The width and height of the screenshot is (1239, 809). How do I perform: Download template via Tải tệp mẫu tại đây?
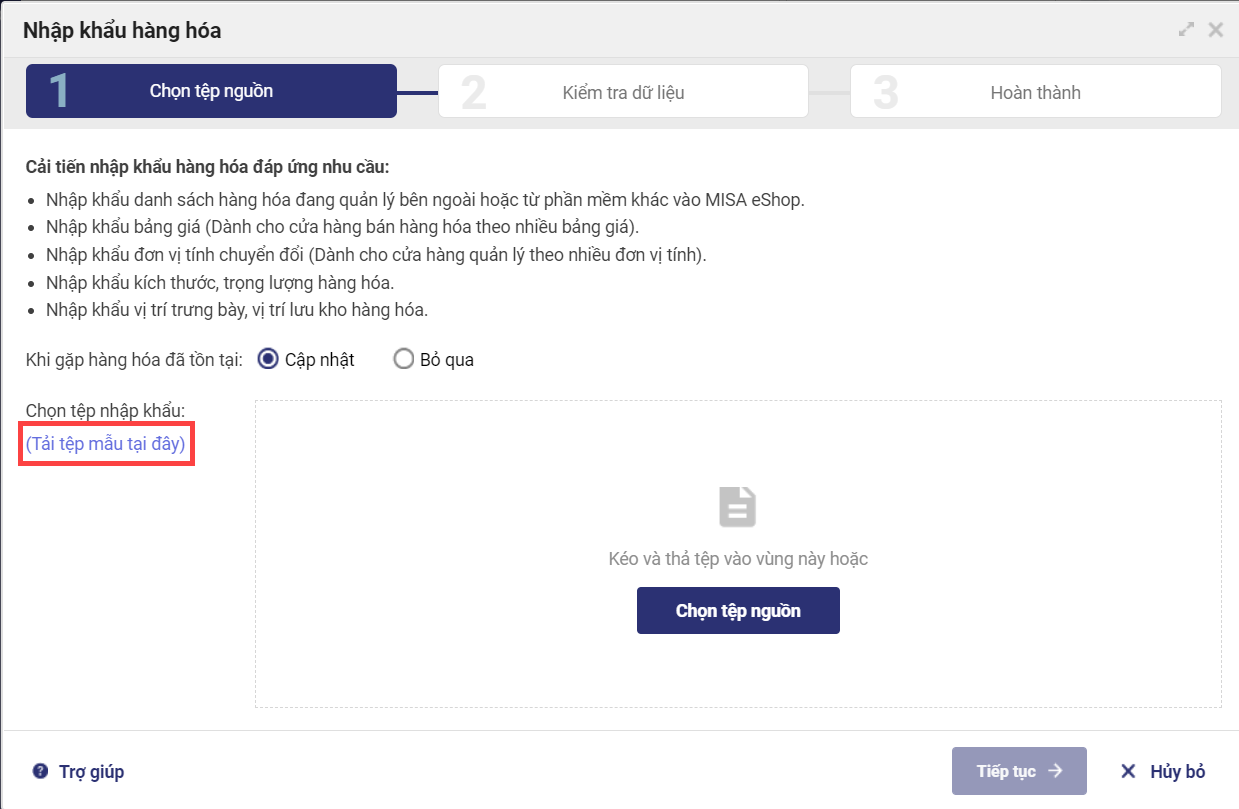pos(106,444)
